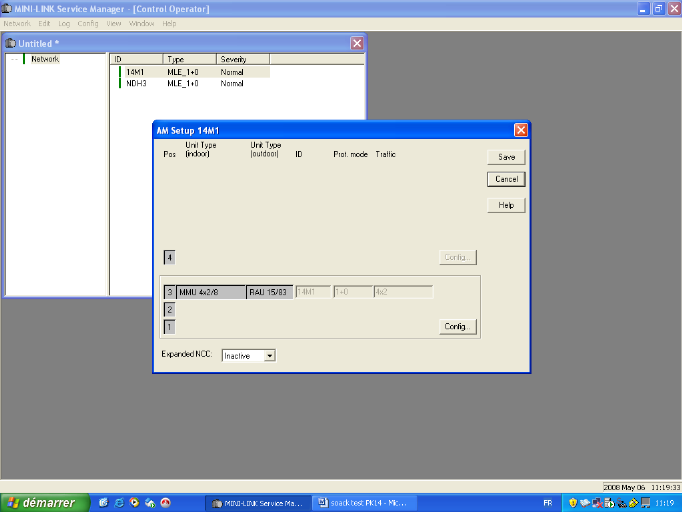Screen dimensions: 682x512
Task: Open the démarrer start menu
Action: pos(45,503)
